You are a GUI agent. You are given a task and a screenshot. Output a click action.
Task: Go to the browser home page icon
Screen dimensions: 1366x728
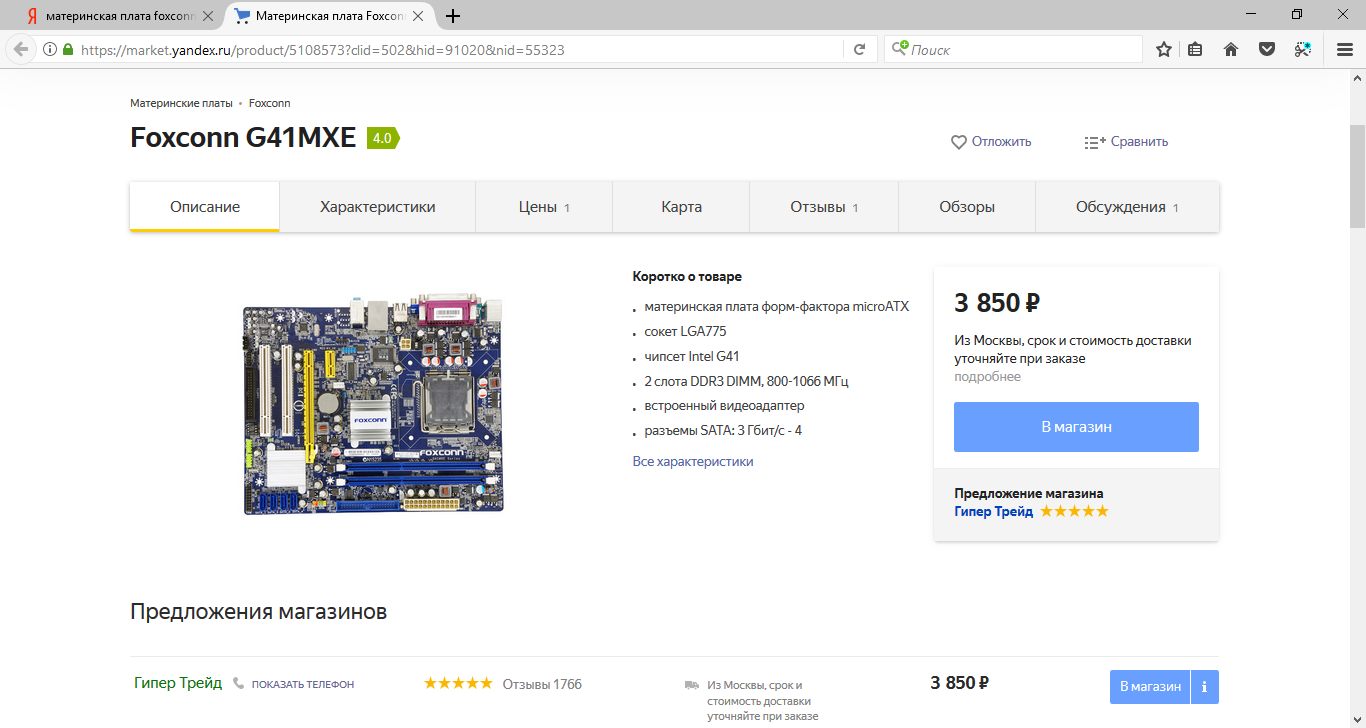coord(1231,49)
